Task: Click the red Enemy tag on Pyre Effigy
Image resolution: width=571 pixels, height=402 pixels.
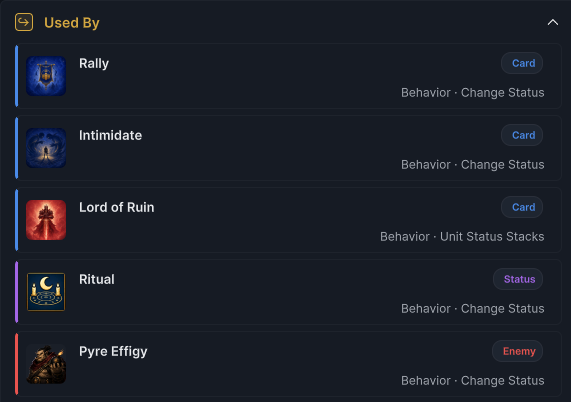Action: 517,351
